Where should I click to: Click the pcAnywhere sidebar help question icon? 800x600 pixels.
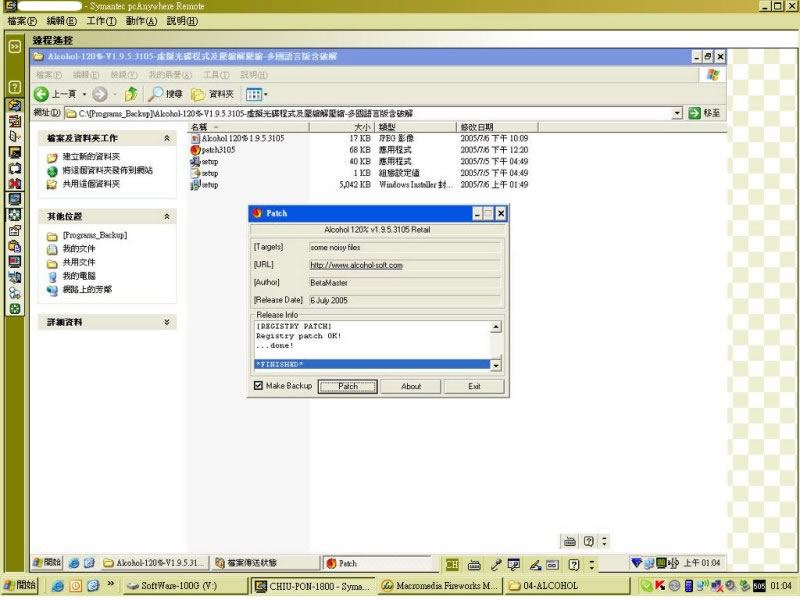click(14, 87)
